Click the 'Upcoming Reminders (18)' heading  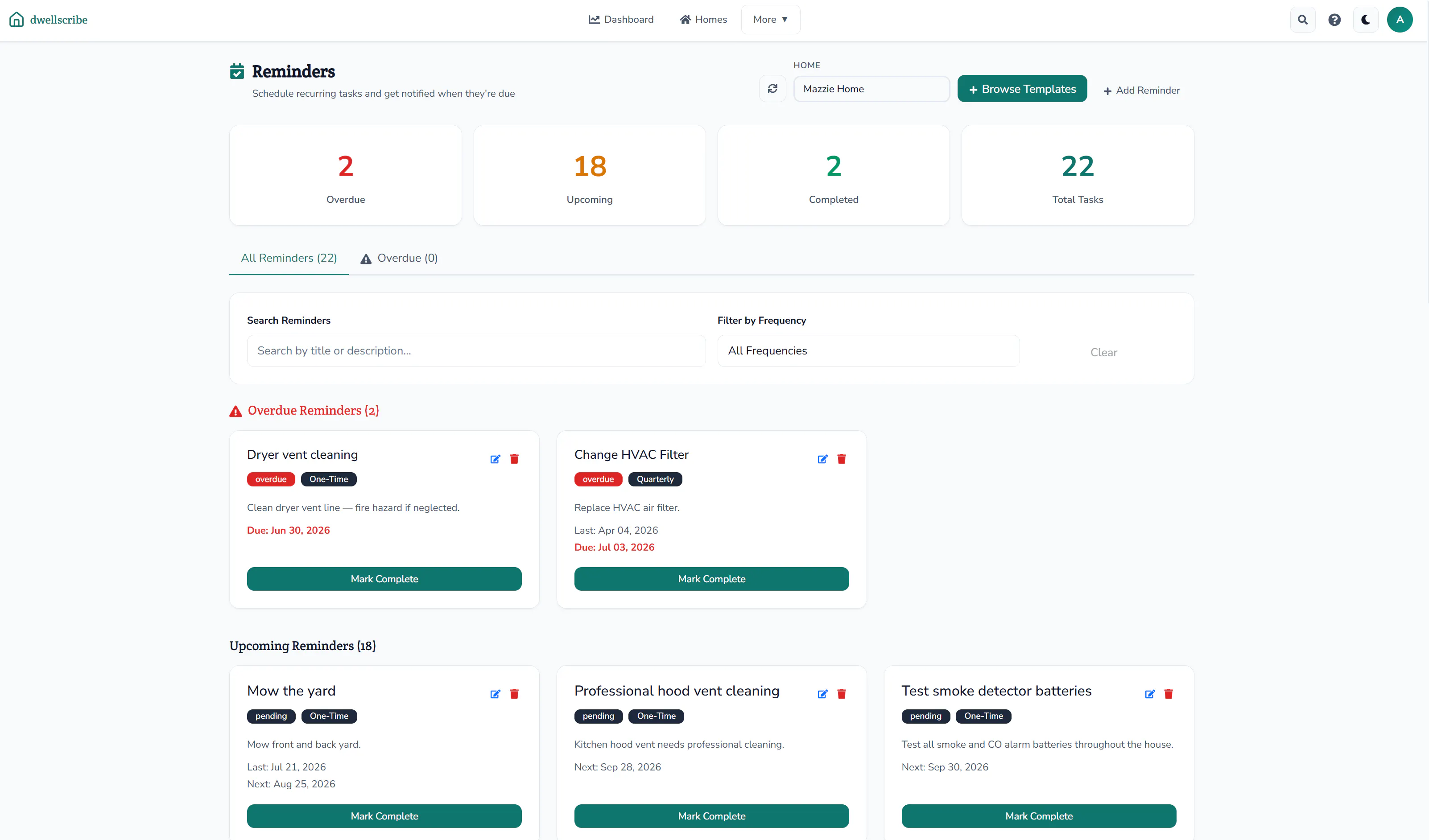click(x=302, y=646)
